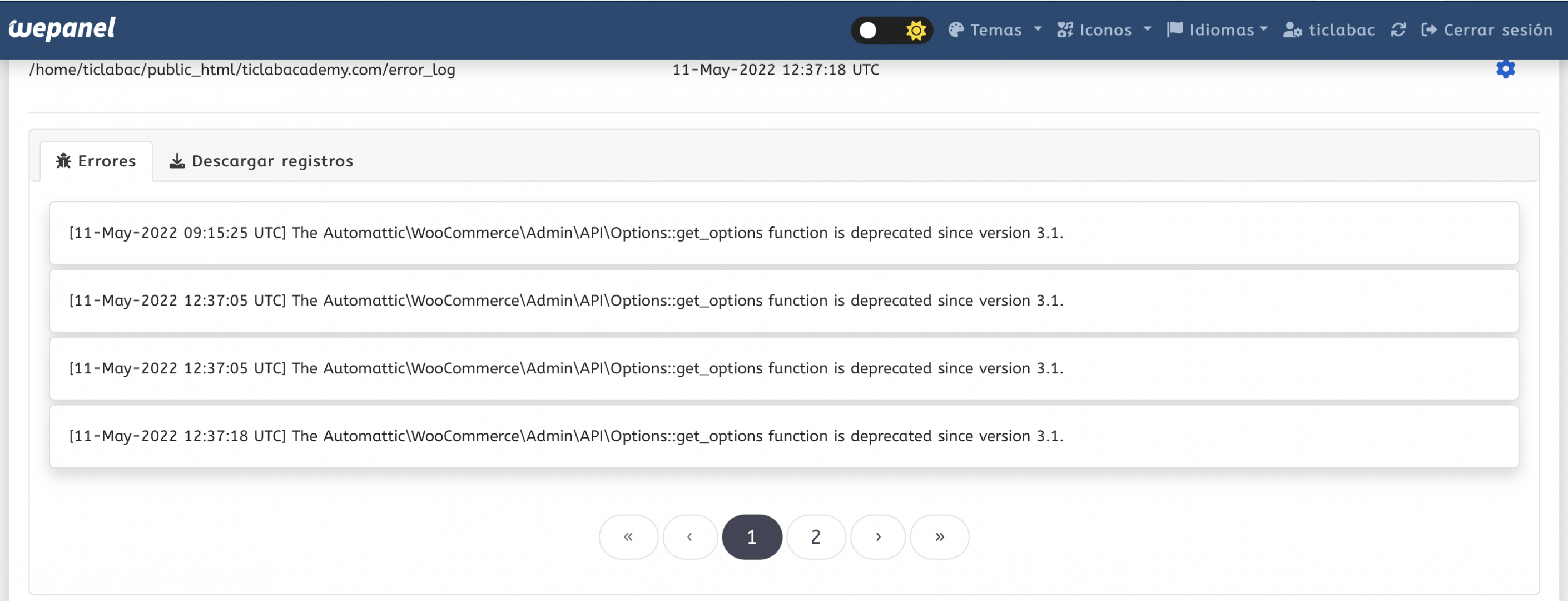Open settings with the blue gear icon

click(x=1505, y=69)
